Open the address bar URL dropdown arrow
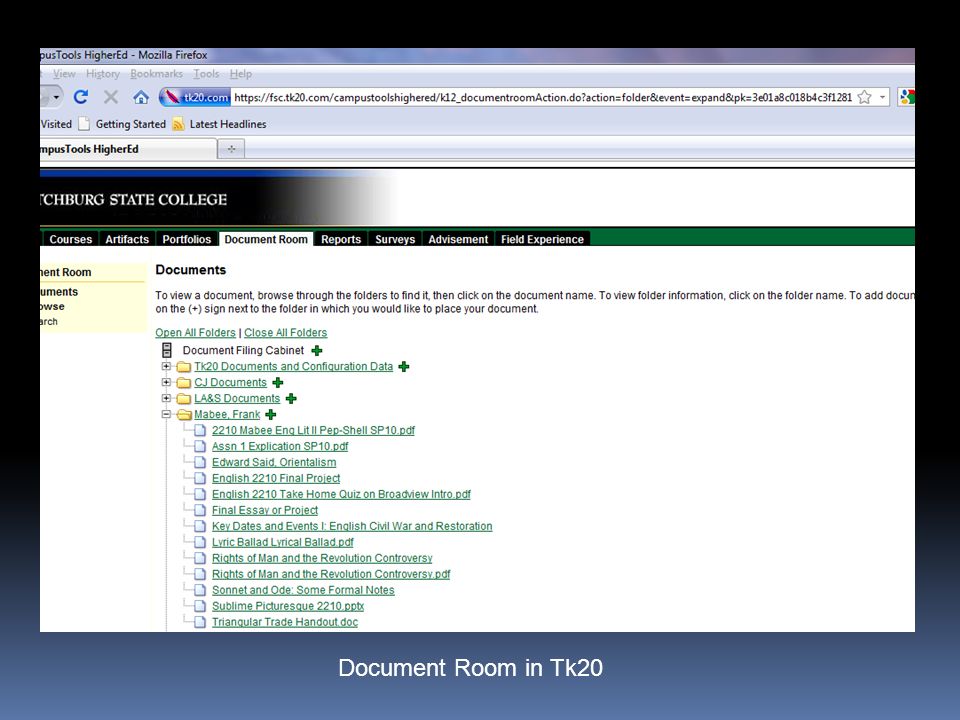This screenshot has width=960, height=720. [882, 97]
